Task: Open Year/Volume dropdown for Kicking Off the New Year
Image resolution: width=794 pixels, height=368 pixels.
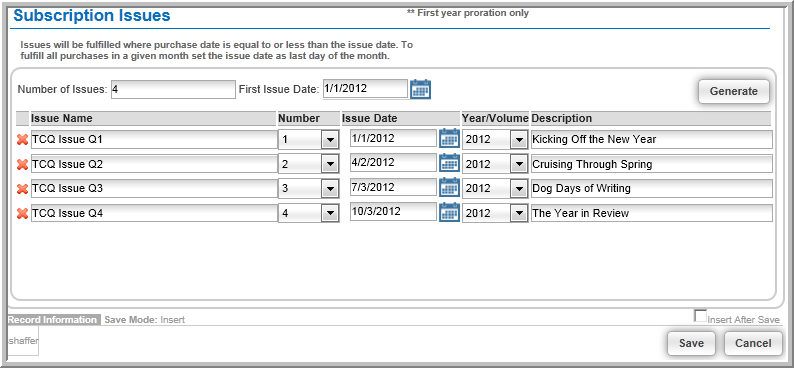Action: tap(519, 140)
